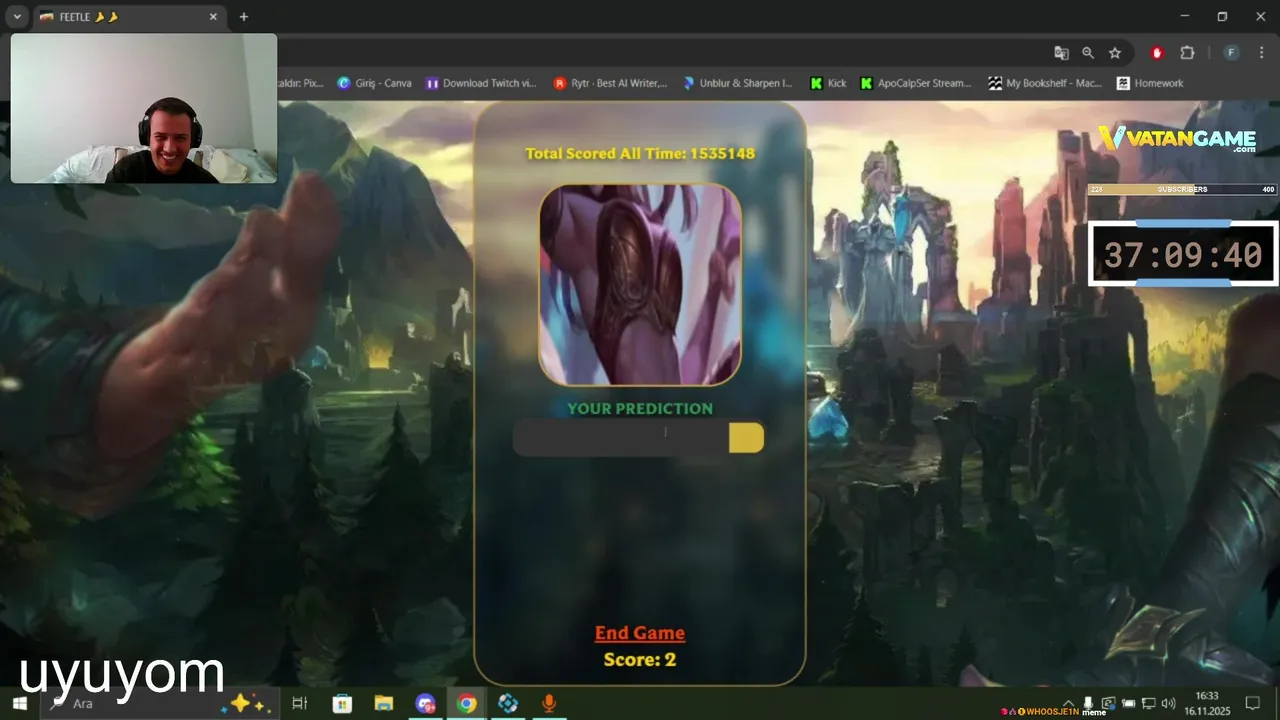Image resolution: width=1280 pixels, height=720 pixels.
Task: Submit prediction with the yellow button
Action: pos(746,438)
